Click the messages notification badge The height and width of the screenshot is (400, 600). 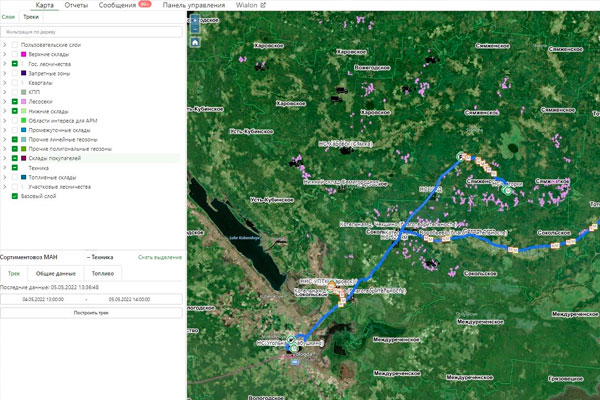coord(145,4)
